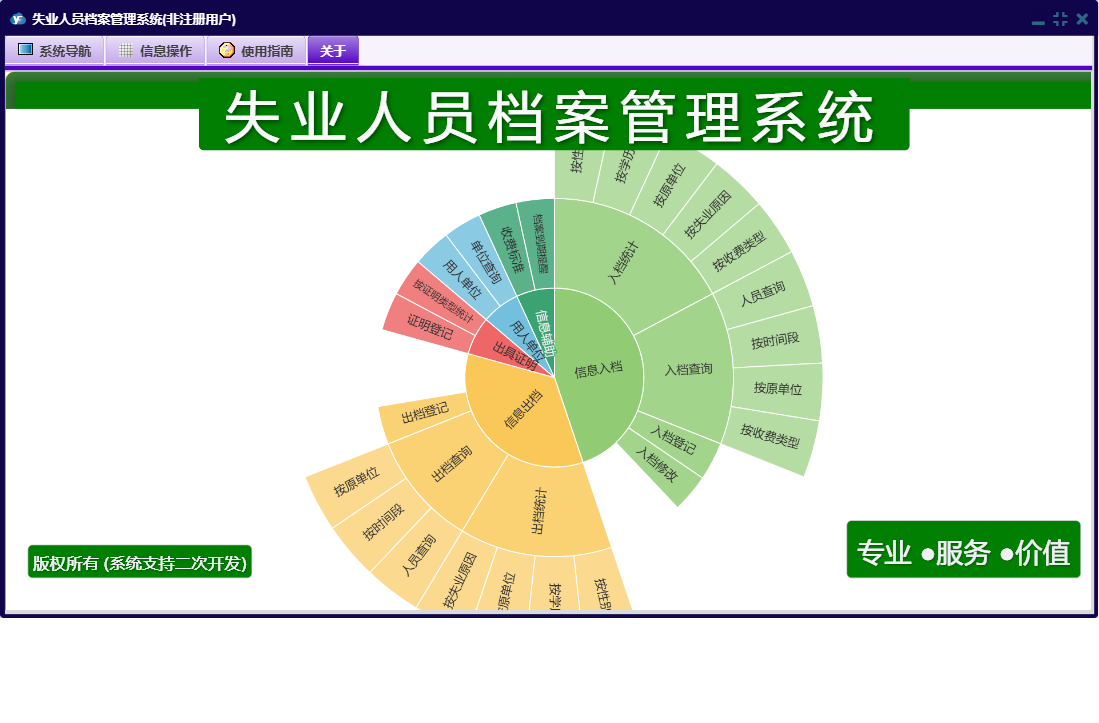Click the app logo in title bar
Image resolution: width=1099 pixels, height=723 pixels.
17,19
